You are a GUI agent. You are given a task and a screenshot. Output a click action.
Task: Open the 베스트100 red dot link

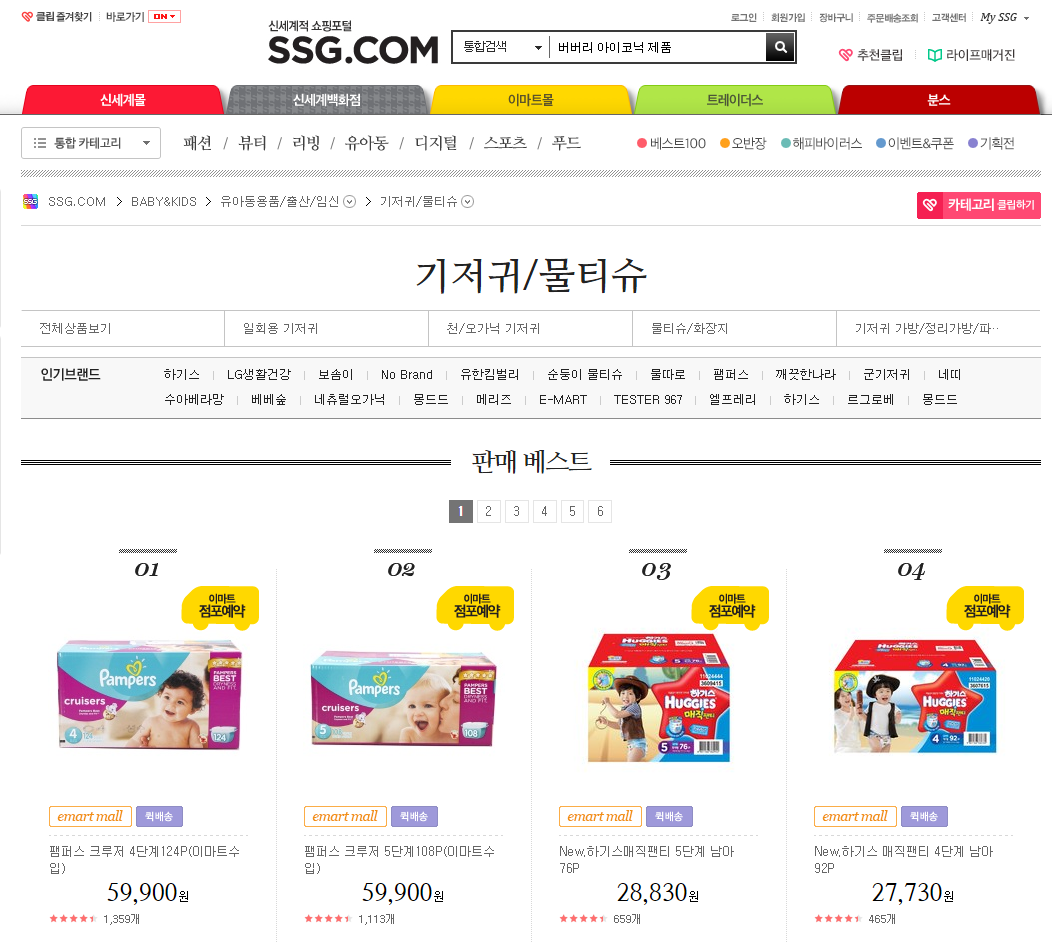point(672,143)
